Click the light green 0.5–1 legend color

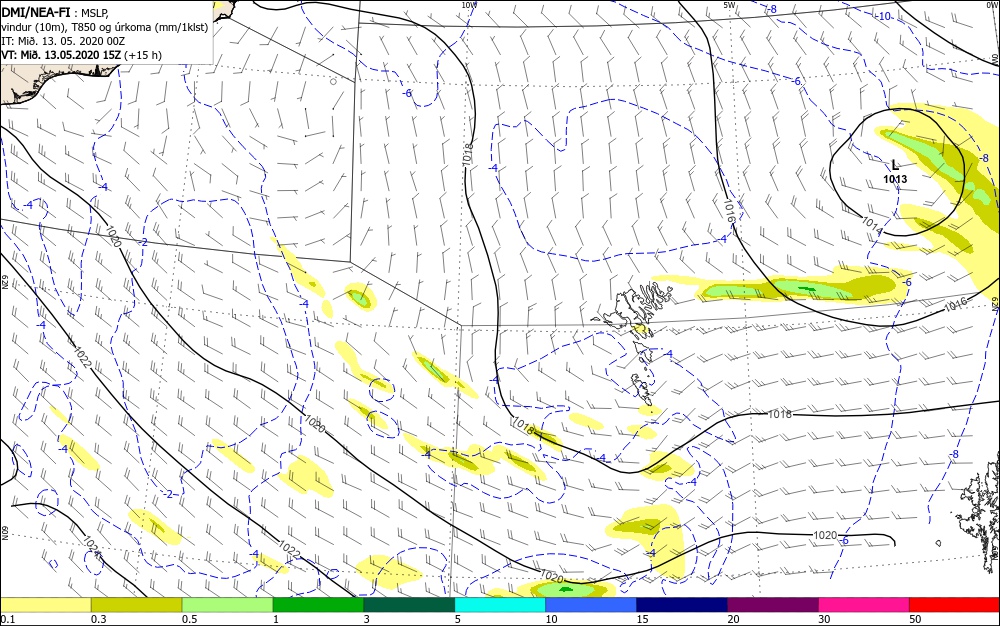(x=228, y=605)
